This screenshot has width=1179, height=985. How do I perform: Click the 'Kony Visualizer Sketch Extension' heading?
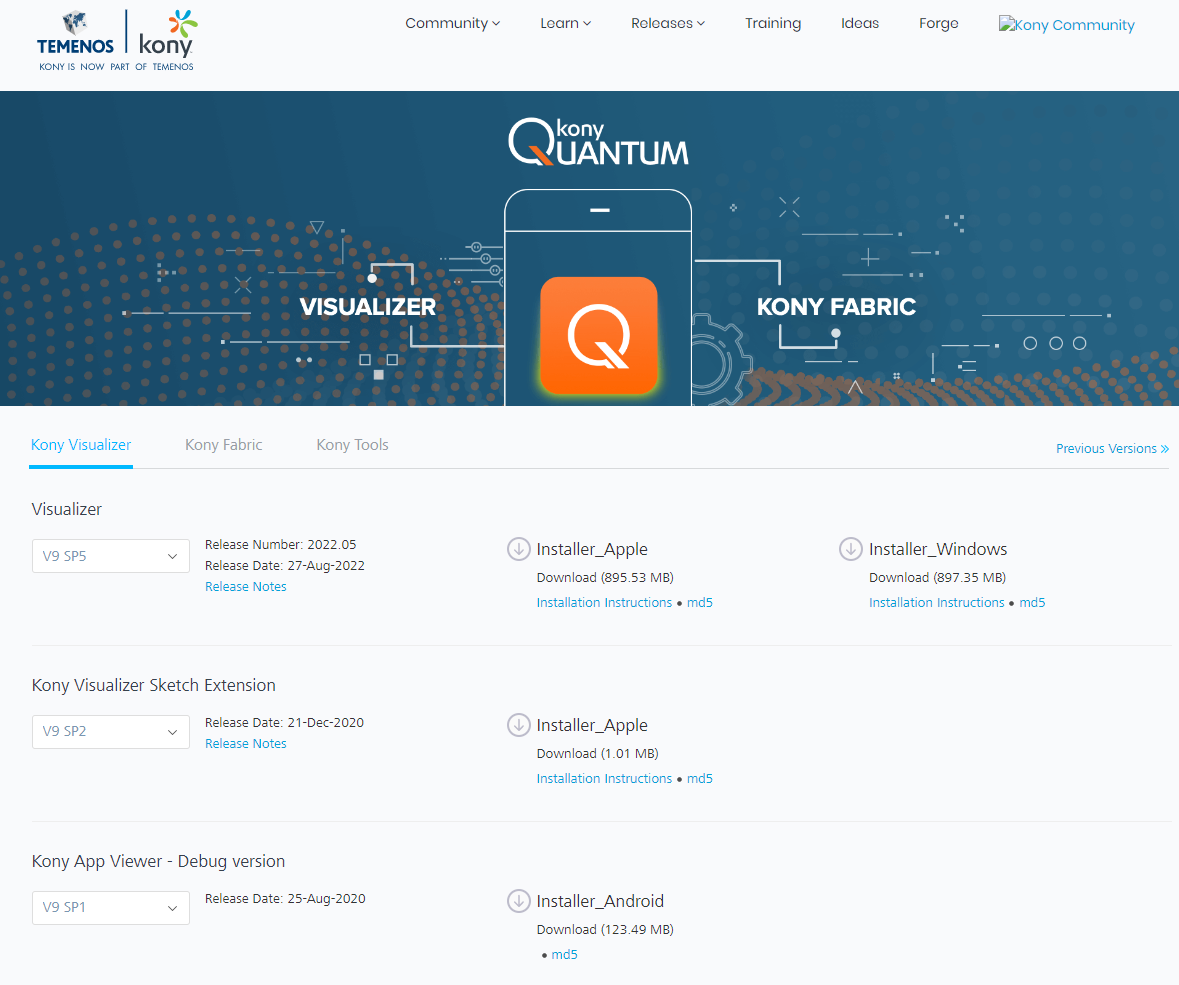click(x=153, y=686)
